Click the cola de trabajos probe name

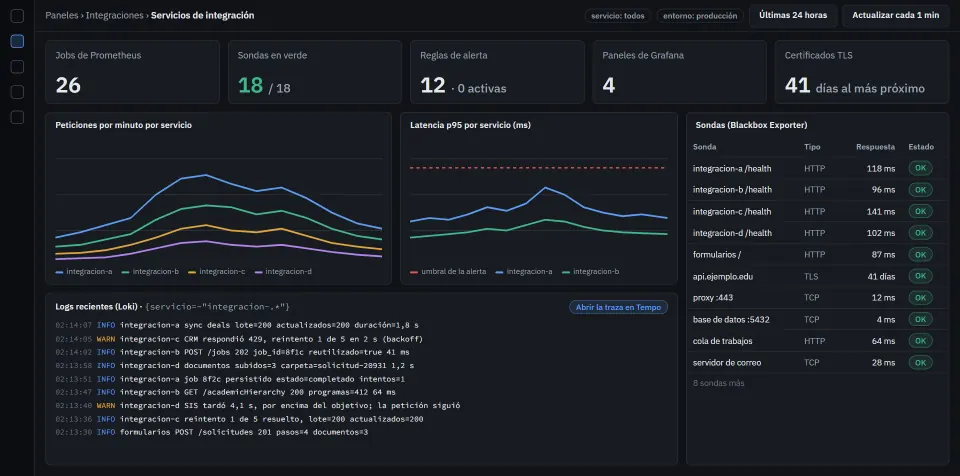pos(723,341)
